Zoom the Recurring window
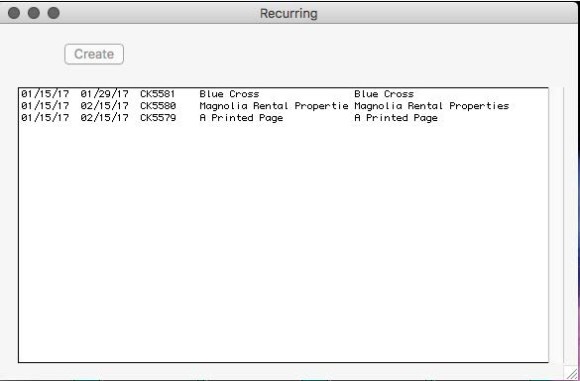Image resolution: width=580 pixels, height=381 pixels. 54,13
